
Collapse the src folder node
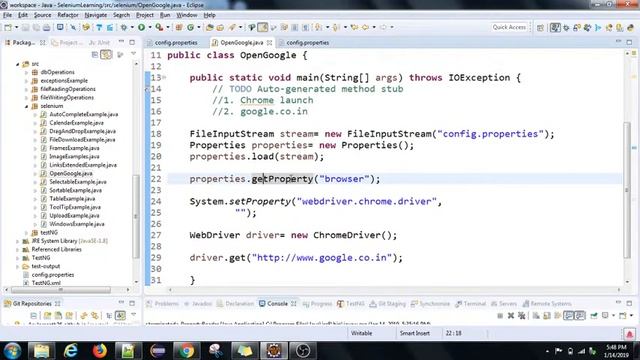point(18,64)
